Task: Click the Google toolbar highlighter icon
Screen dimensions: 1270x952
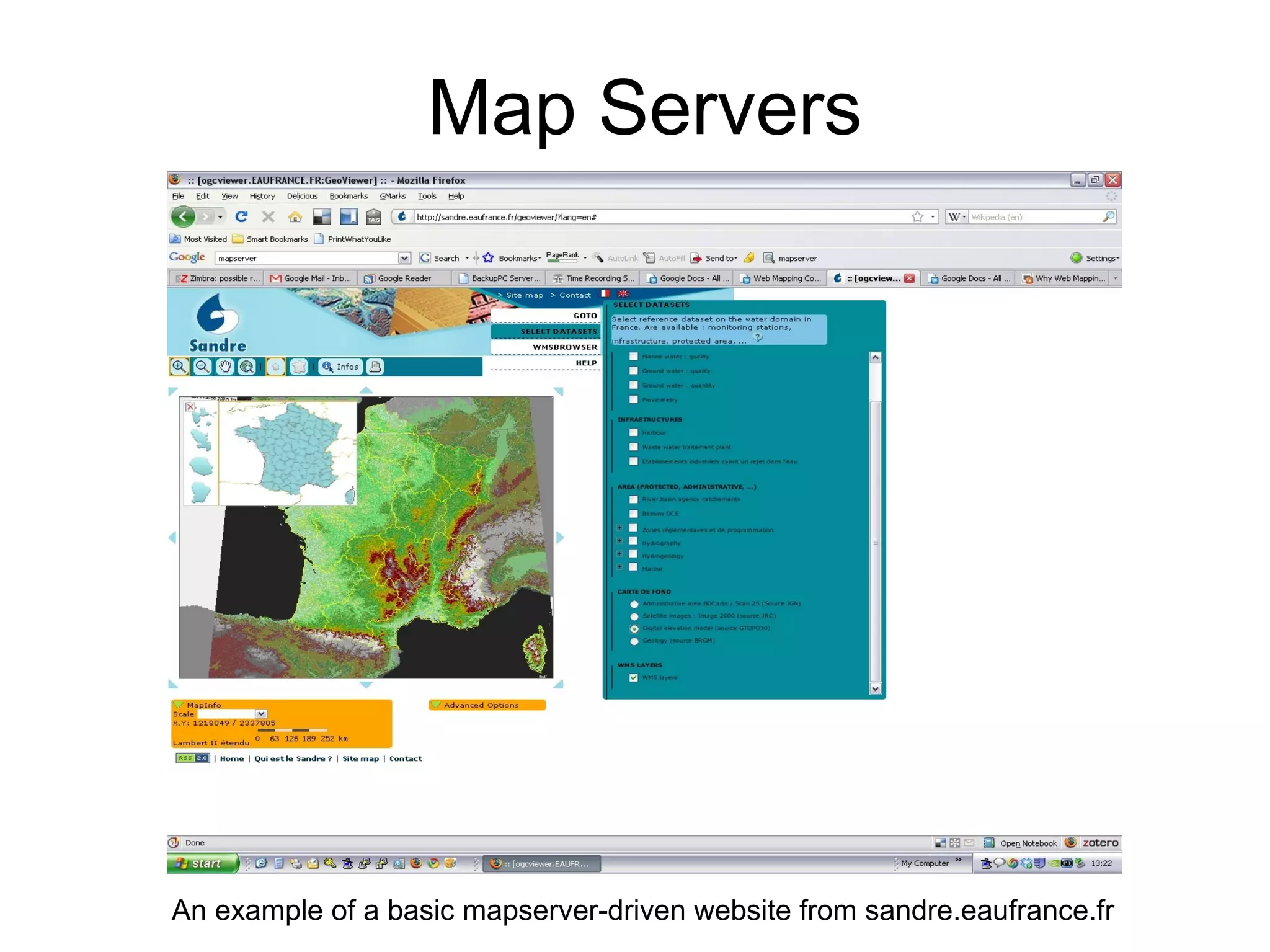Action: pos(749,258)
